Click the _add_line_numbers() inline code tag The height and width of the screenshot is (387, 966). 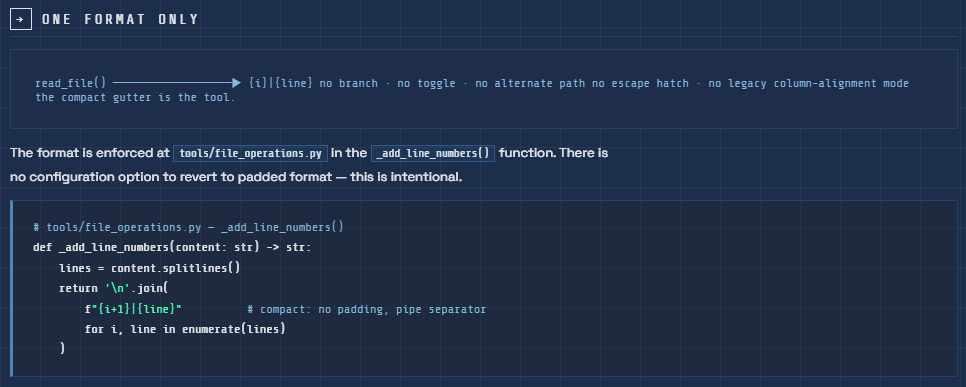point(432,153)
